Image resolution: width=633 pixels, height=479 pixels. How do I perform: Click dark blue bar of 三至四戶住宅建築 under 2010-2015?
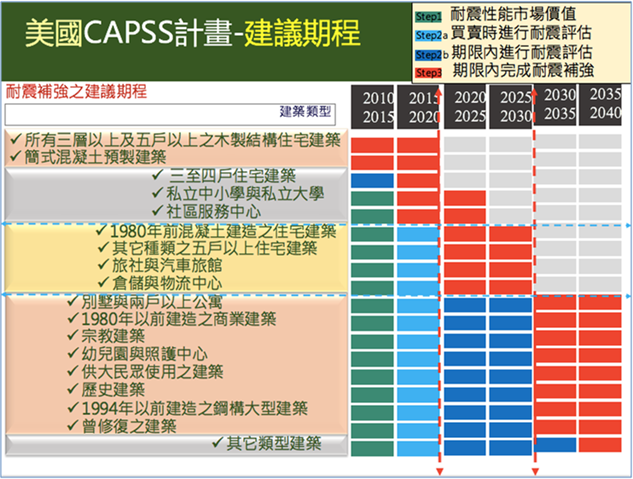(372, 180)
